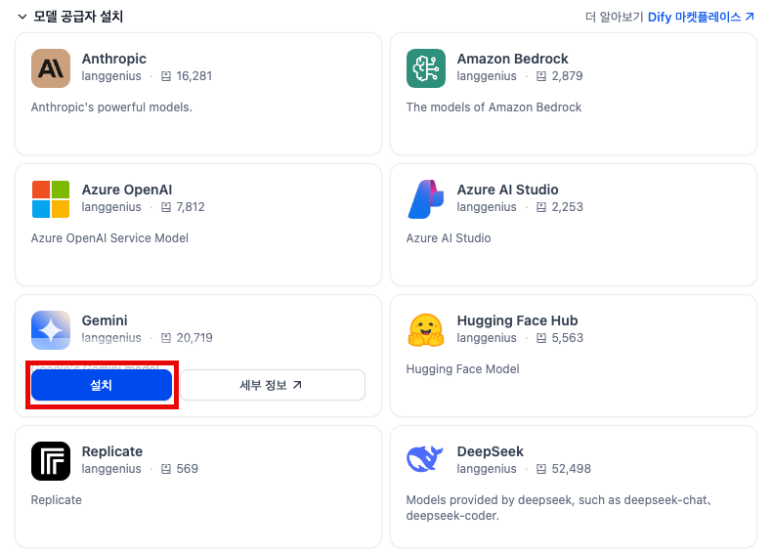Click the DeepSeek models description text
This screenshot has width=773, height=552.
tap(558, 508)
